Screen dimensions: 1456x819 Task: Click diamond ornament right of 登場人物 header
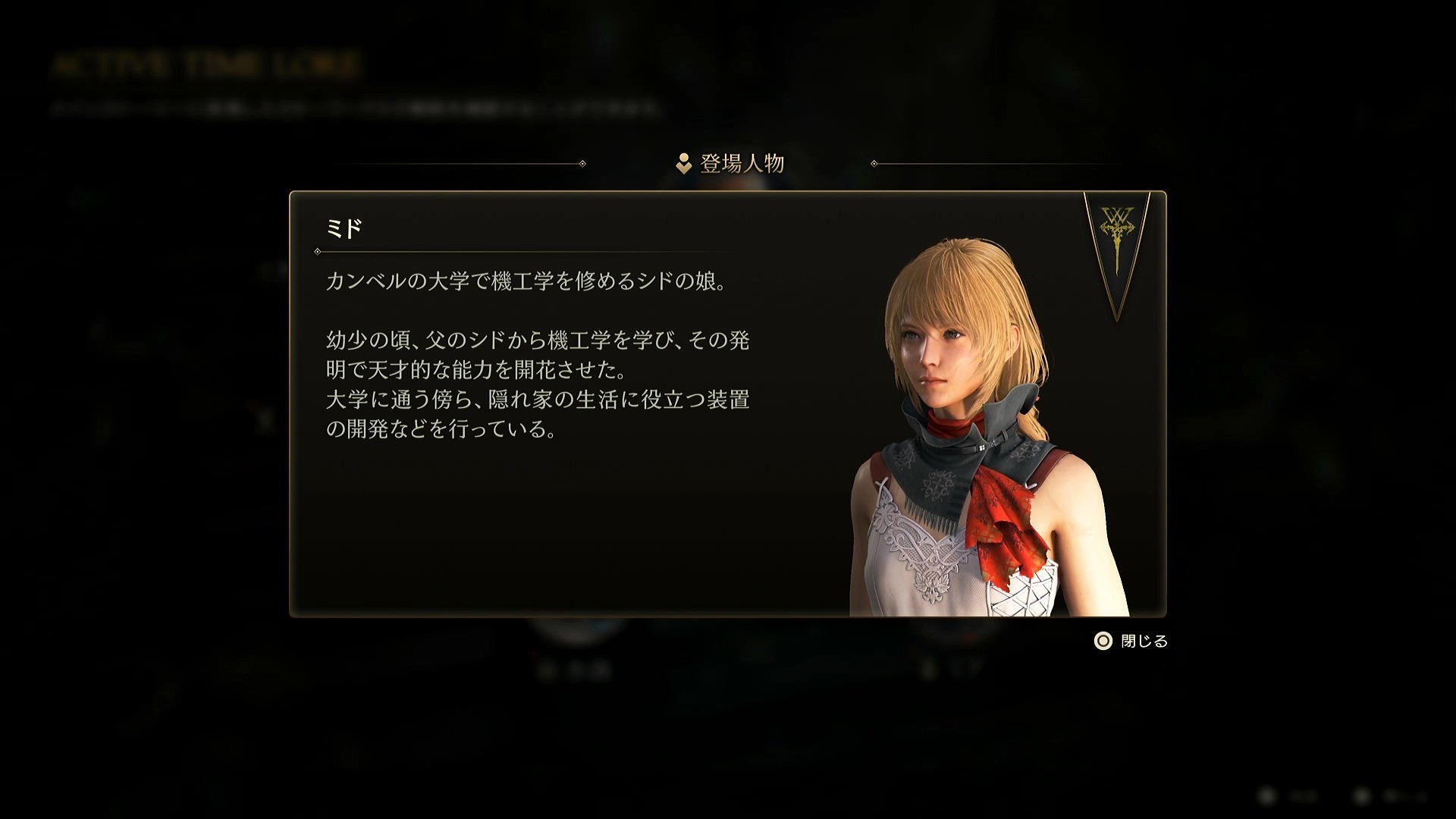pyautogui.click(x=874, y=164)
